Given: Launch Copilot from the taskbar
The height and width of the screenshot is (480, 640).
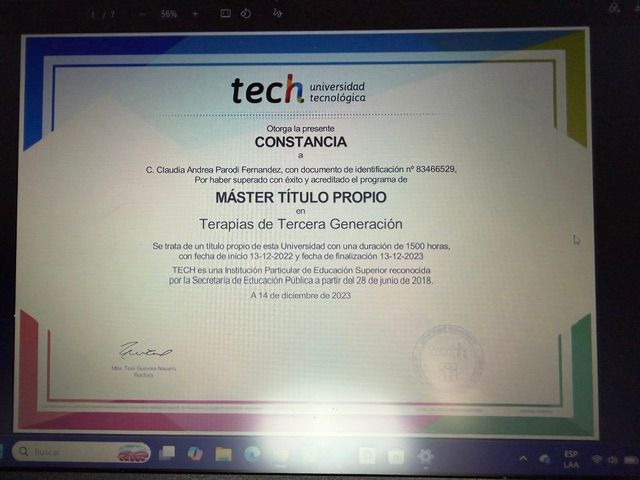Looking at the screenshot, I should [x=195, y=453].
